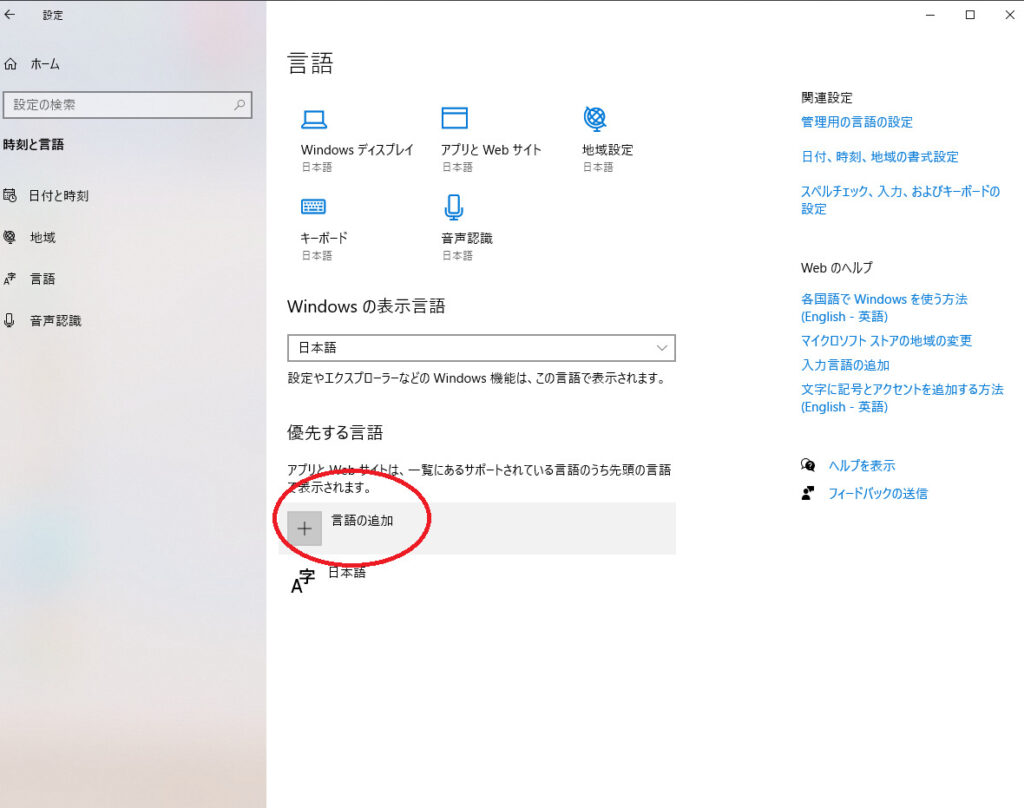Select the 日付と時刻 calendar-clock icon
Screen dimensions: 1024x808
[x=10, y=195]
